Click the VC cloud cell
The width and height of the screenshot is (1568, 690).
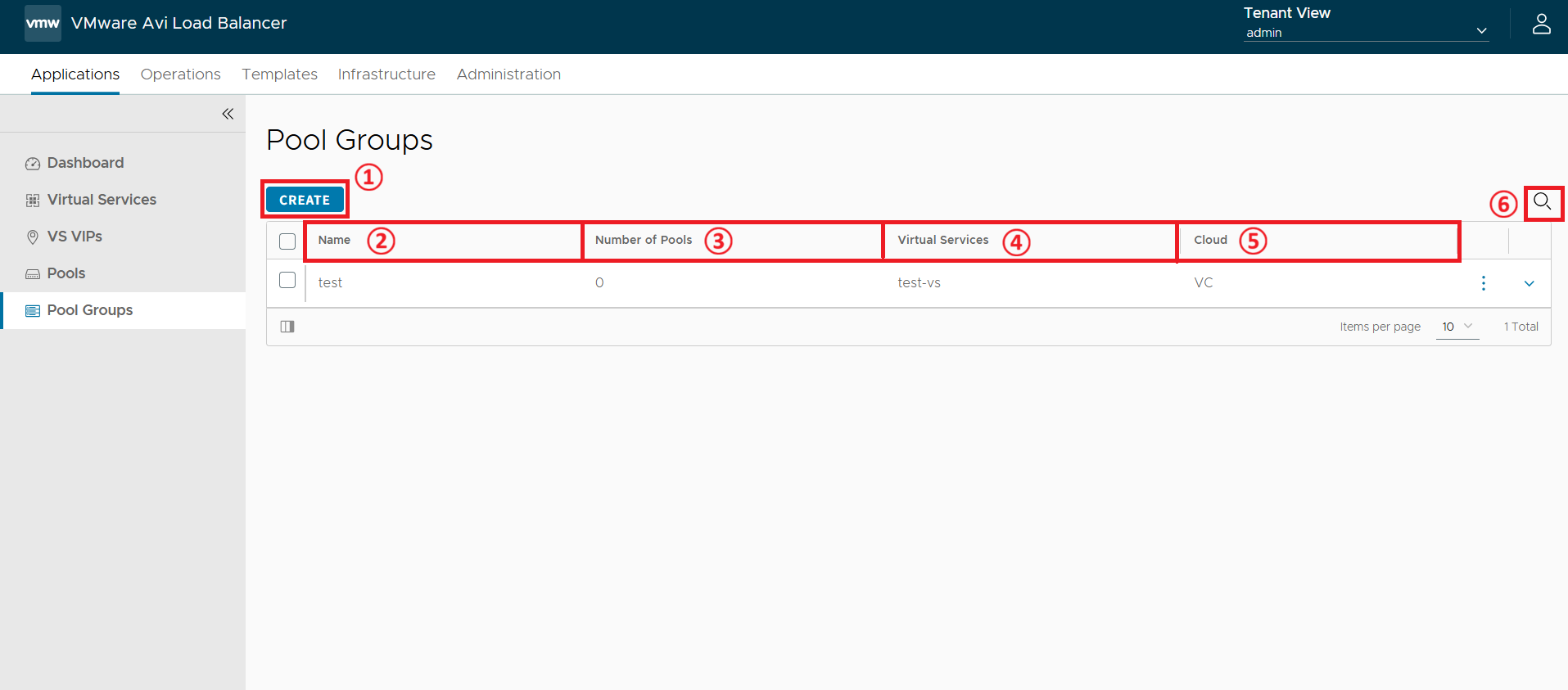tap(1203, 283)
